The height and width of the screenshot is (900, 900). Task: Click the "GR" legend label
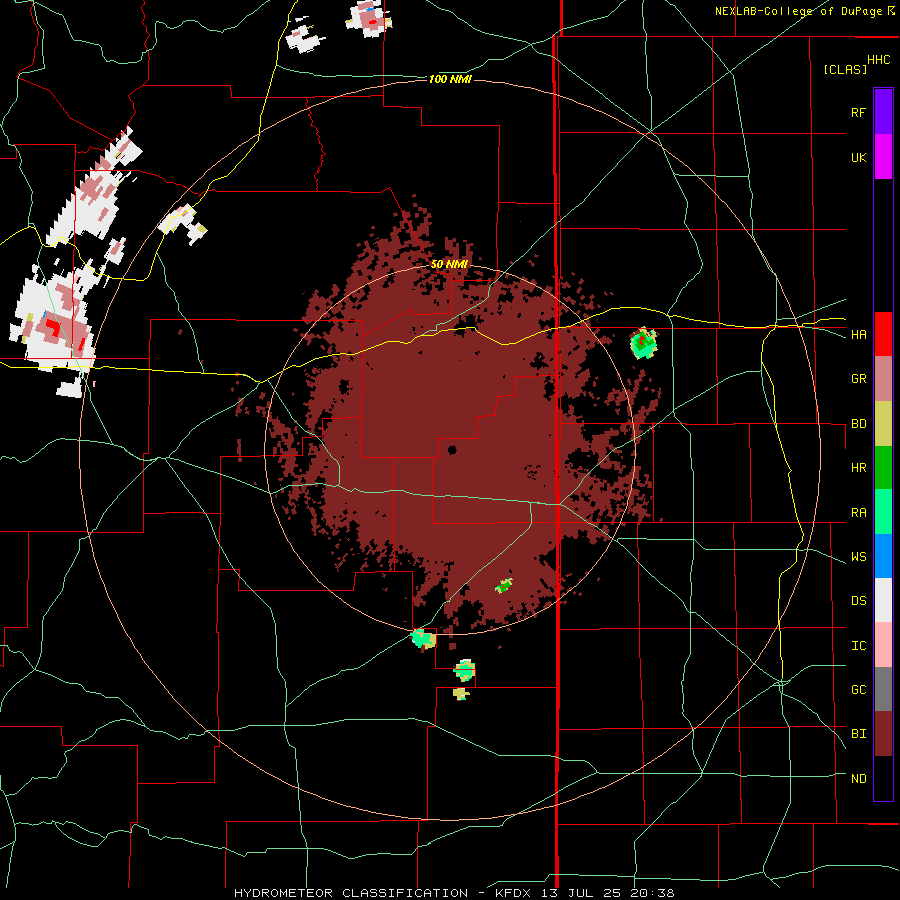pos(858,379)
